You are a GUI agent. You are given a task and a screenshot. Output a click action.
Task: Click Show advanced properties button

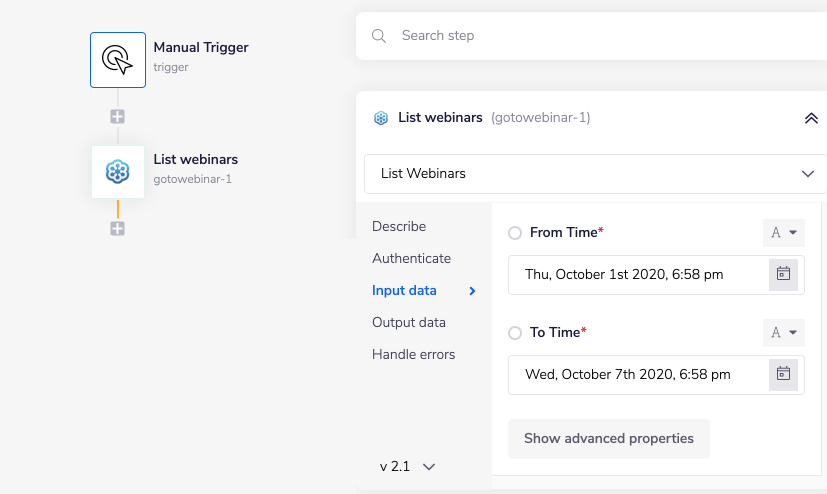[x=608, y=439]
